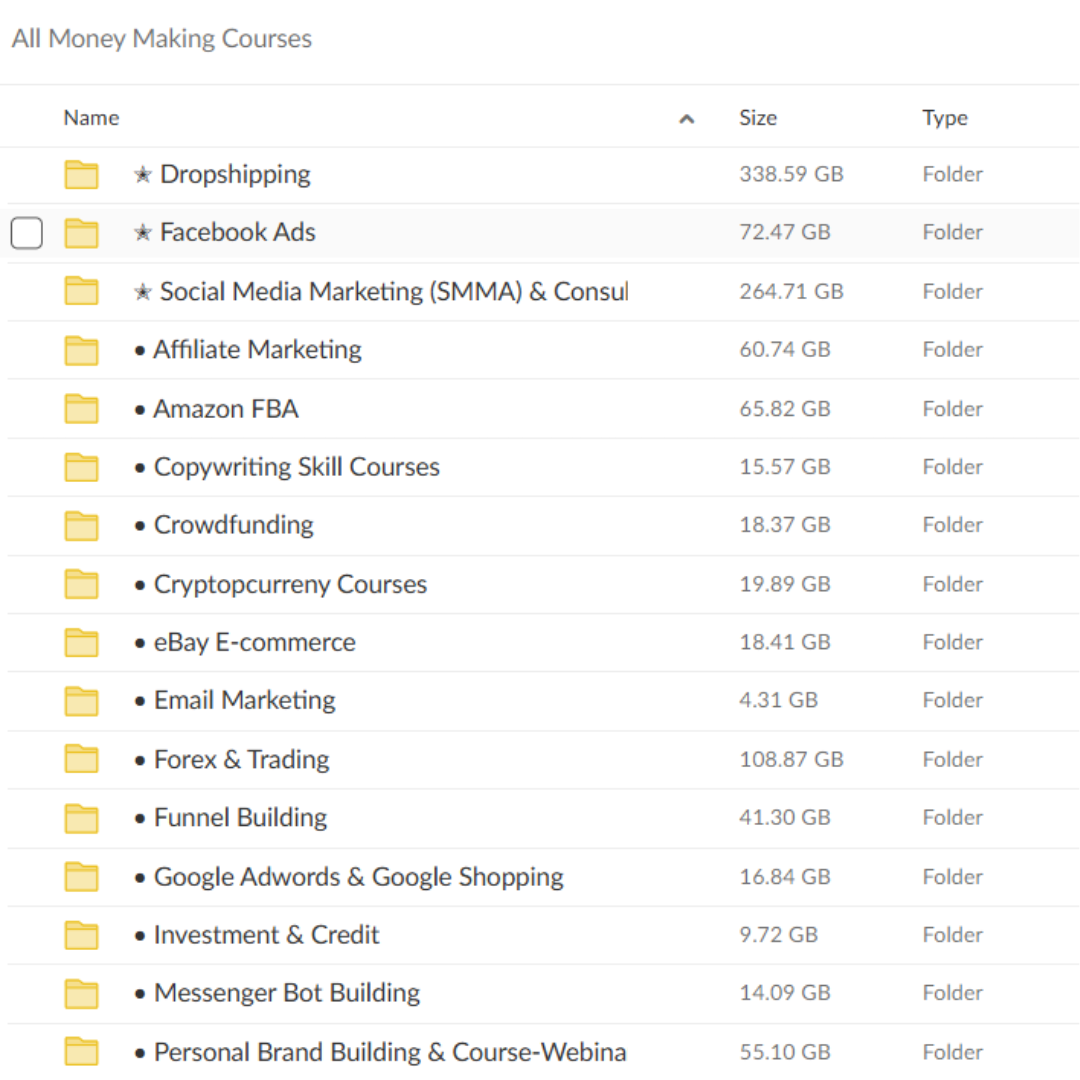Click the Affiliate Marketing folder icon
The image size is (1080, 1080).
(x=81, y=349)
